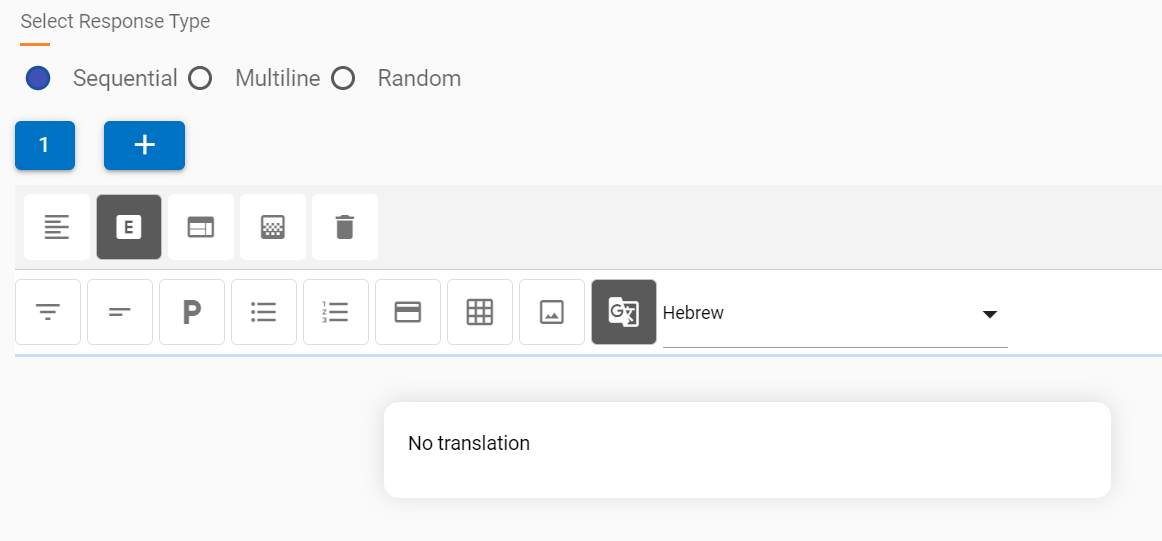Viewport: 1162px width, 541px height.
Task: Click the dark square E icon
Action: point(129,227)
